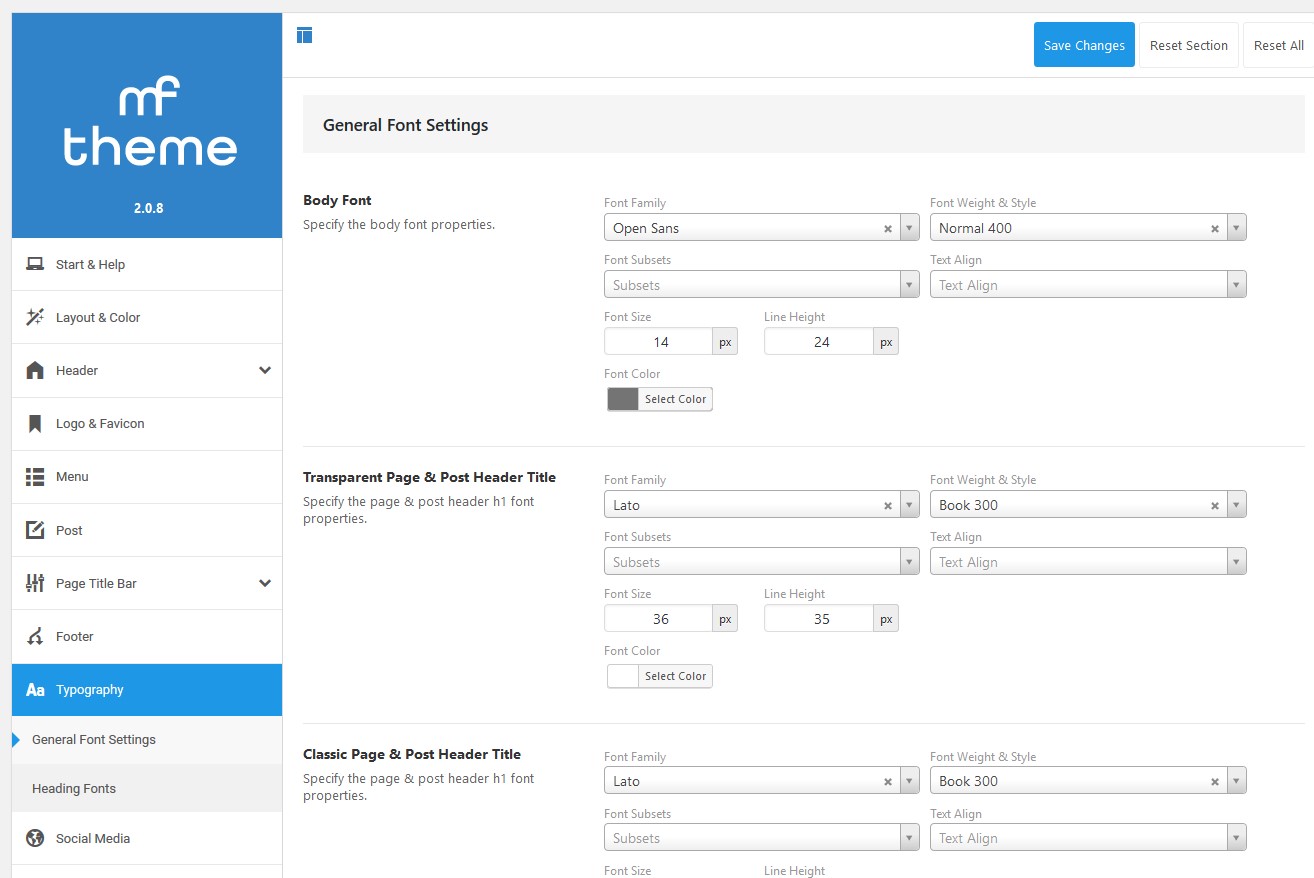The width and height of the screenshot is (1314, 878).
Task: Expand the Header sidebar section chevron
Action: [264, 370]
